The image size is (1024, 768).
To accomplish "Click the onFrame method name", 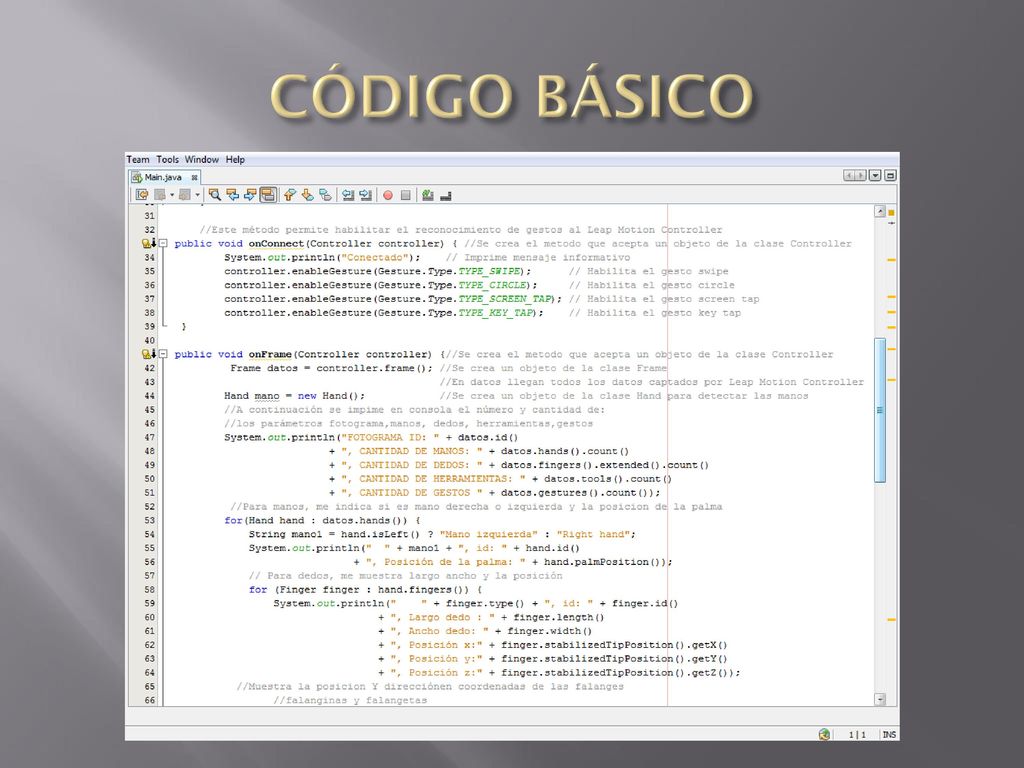I will 270,354.
